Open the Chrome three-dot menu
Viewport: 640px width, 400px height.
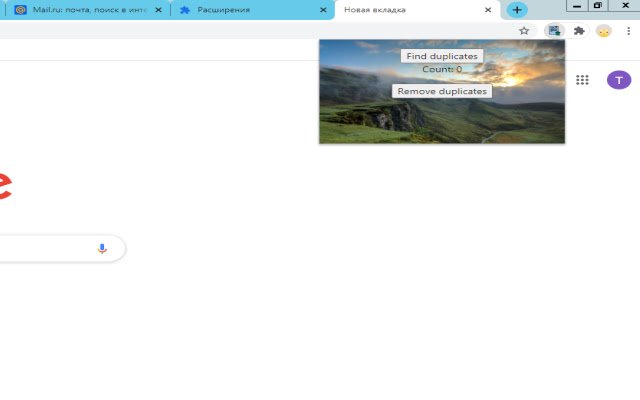tap(629, 31)
